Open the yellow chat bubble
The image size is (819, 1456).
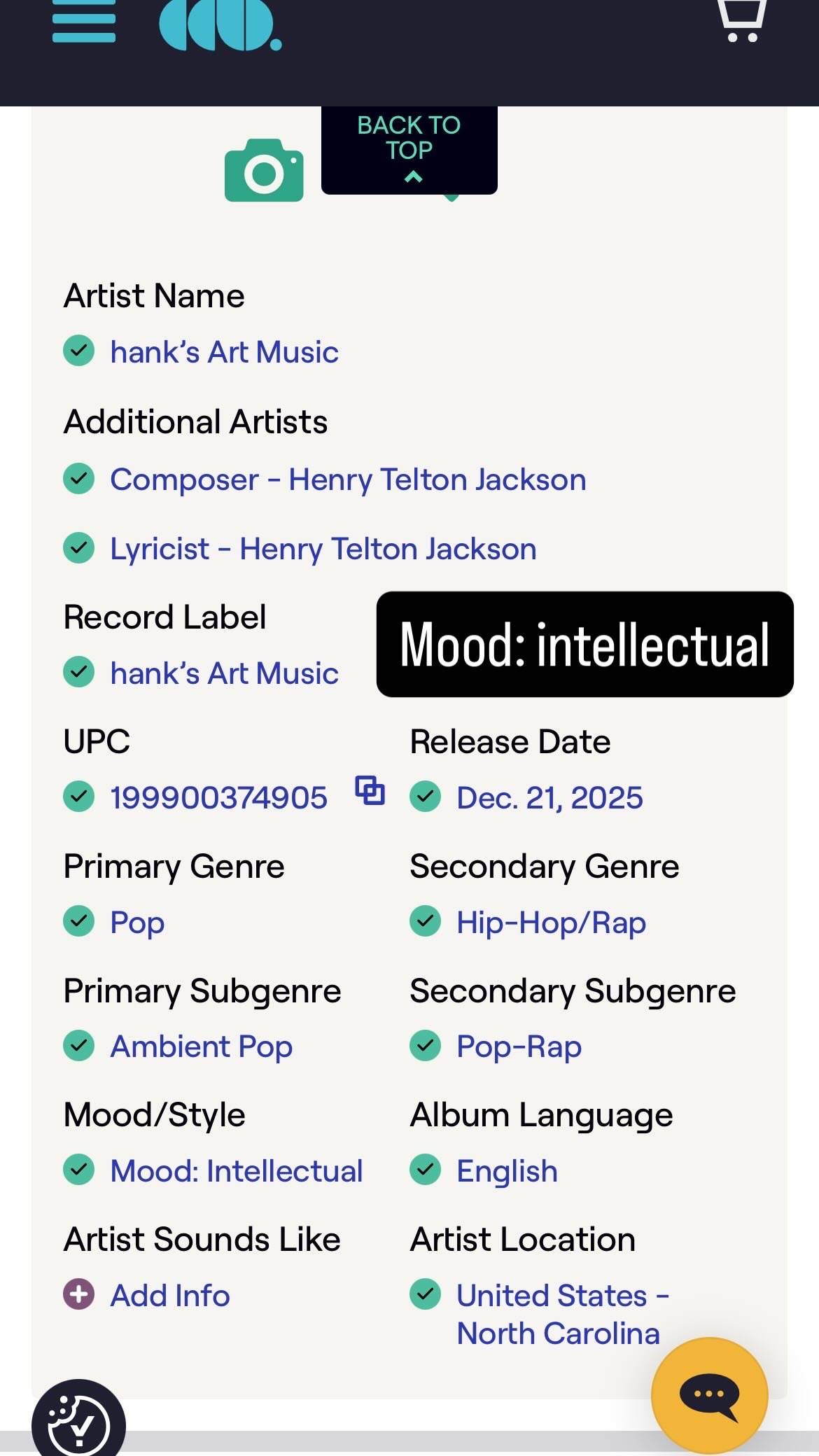coord(710,1395)
